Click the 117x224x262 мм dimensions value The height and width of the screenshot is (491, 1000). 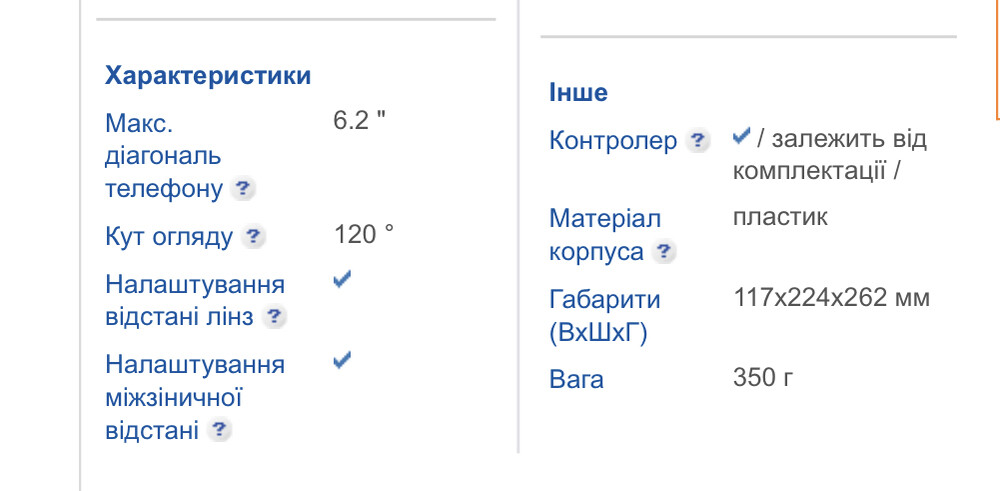click(831, 298)
